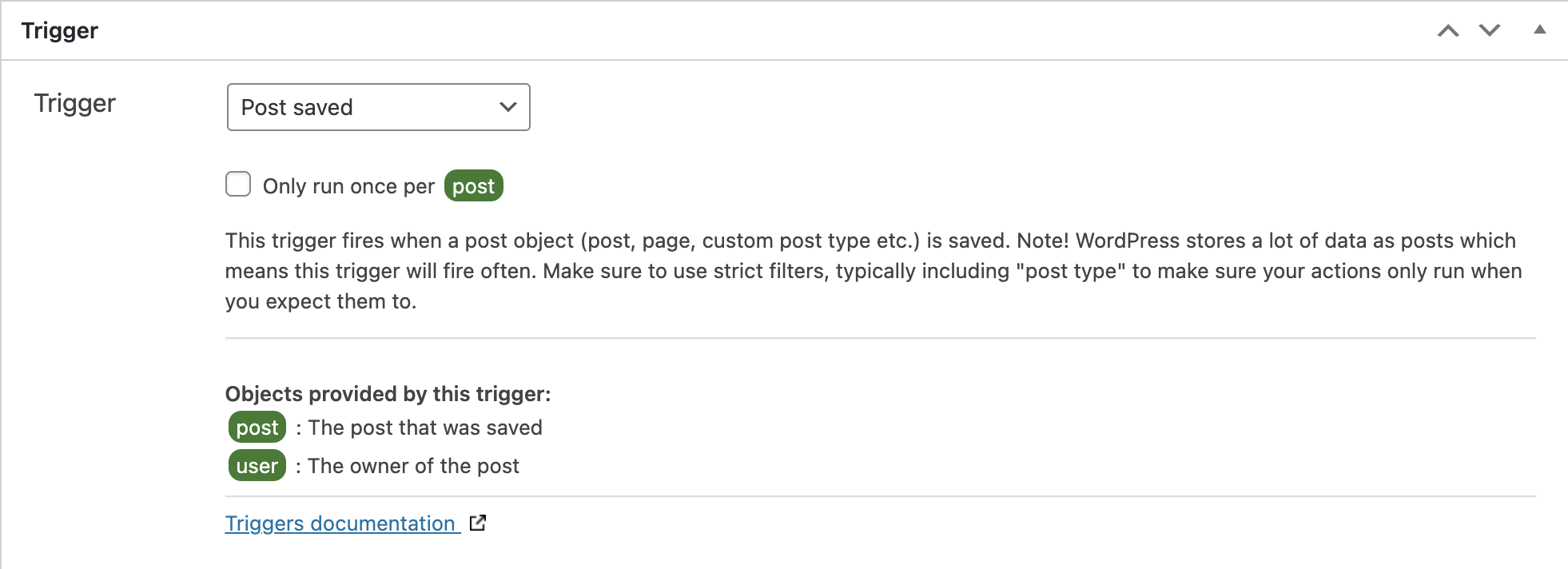Click the chevron arrow in trigger select
Image resolution: width=1568 pixels, height=569 pixels.
click(x=507, y=107)
